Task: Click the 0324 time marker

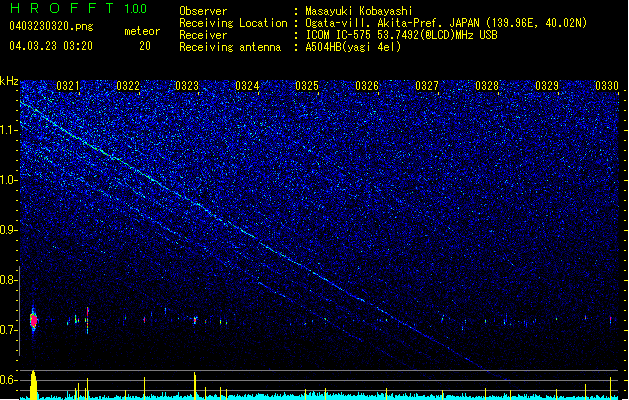Action: (x=247, y=86)
